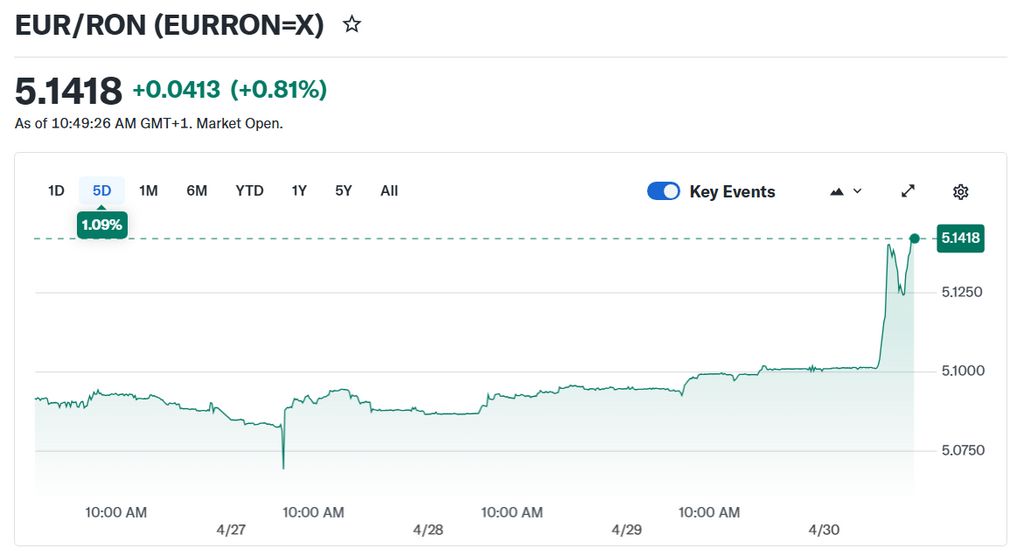This screenshot has width=1024, height=554.
Task: Open the chart type dropdown
Action: pos(846,191)
